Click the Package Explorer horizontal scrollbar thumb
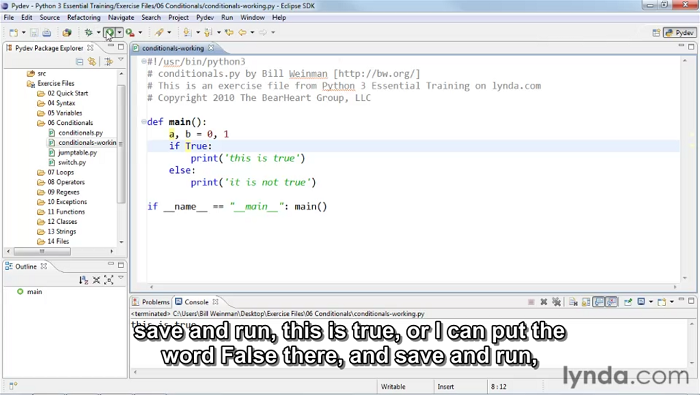The width and height of the screenshot is (700, 395). tap(42, 251)
